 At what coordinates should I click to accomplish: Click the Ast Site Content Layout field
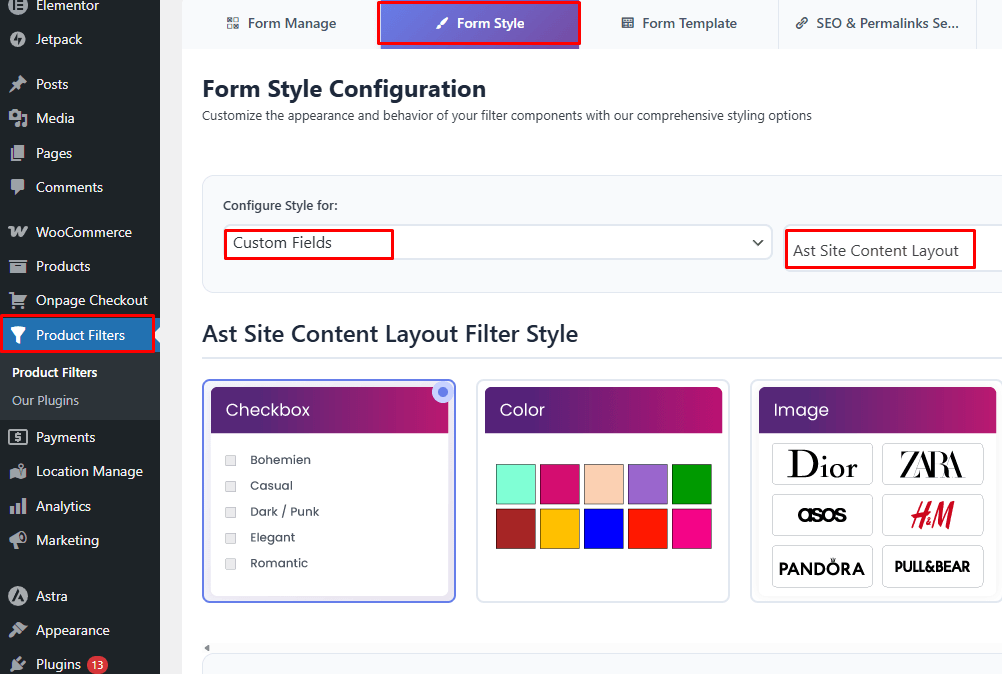880,248
